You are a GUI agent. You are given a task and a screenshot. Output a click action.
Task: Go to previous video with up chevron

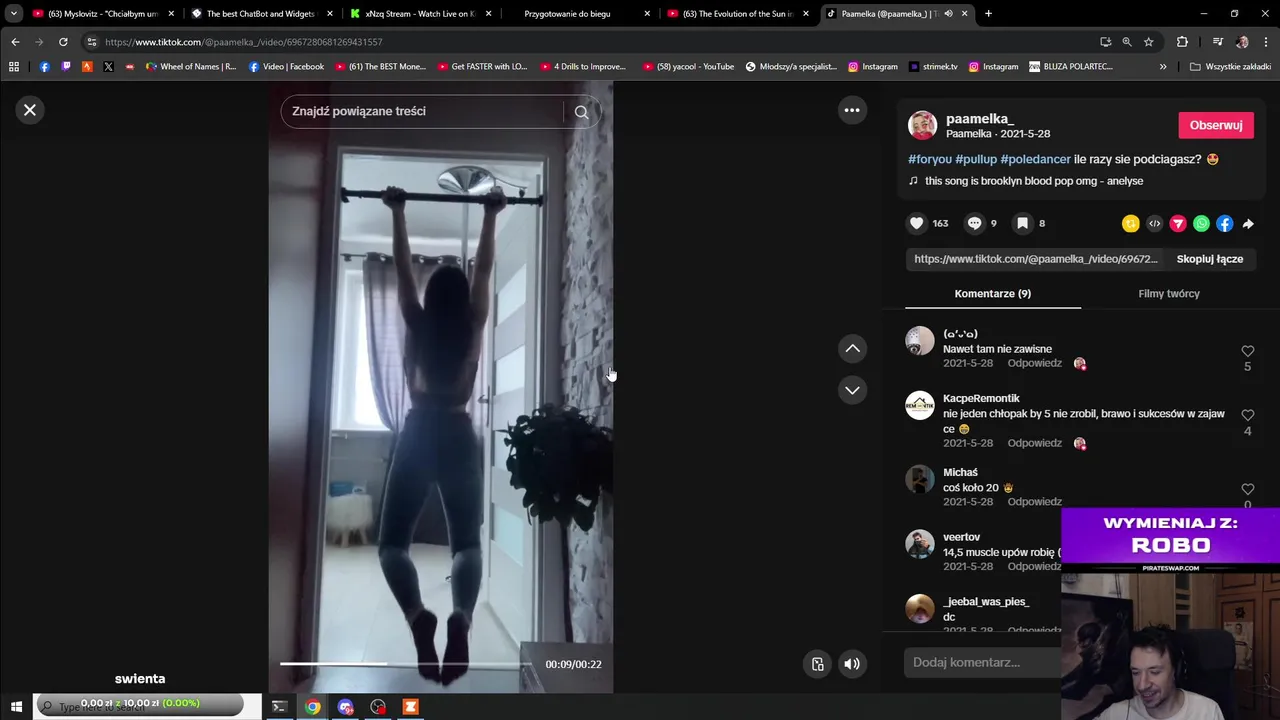coord(852,348)
